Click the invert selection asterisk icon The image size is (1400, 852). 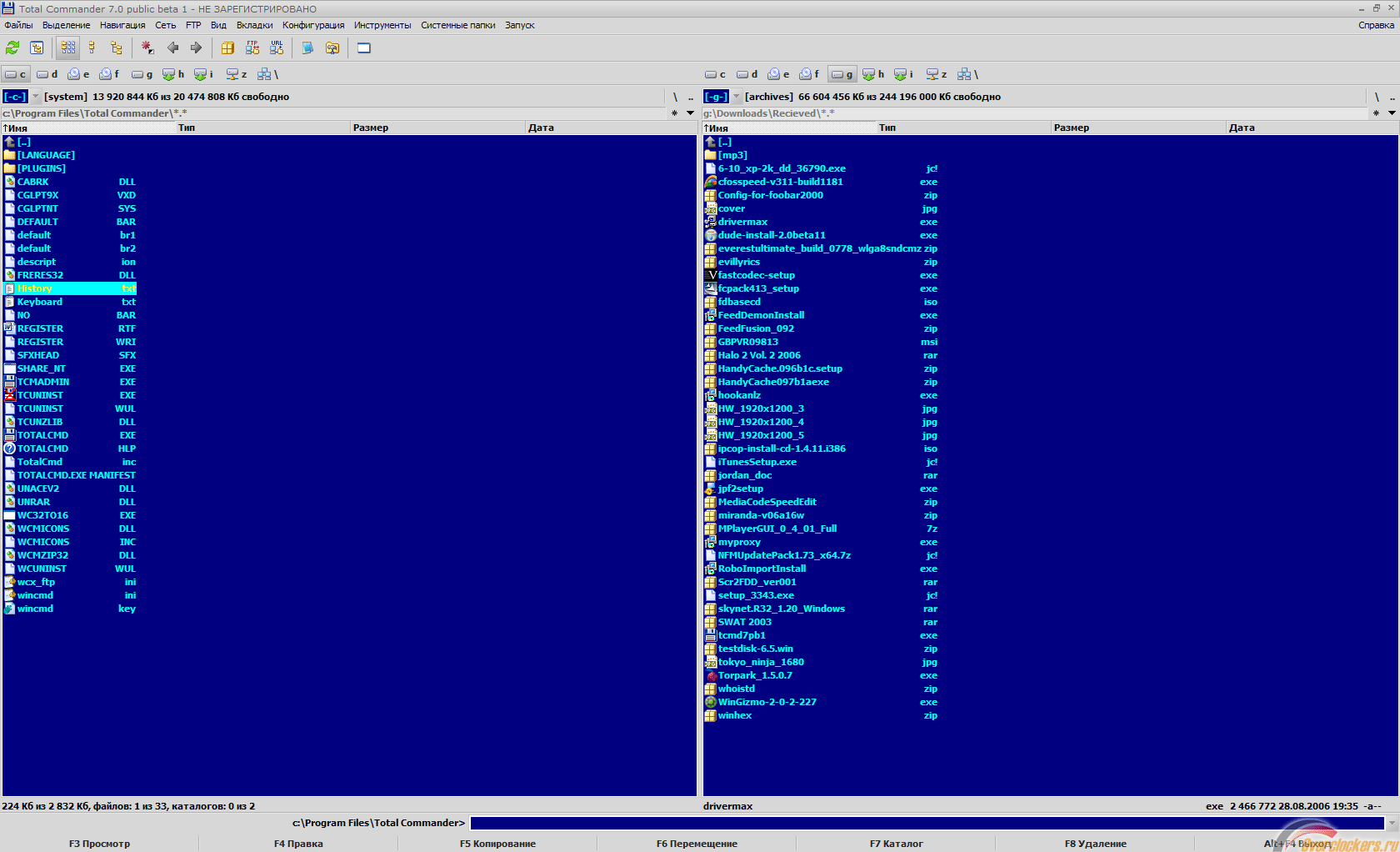click(x=147, y=48)
